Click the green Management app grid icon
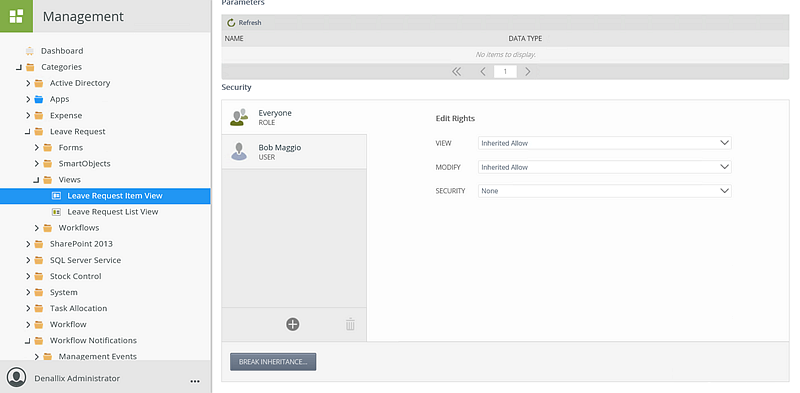 (16, 16)
